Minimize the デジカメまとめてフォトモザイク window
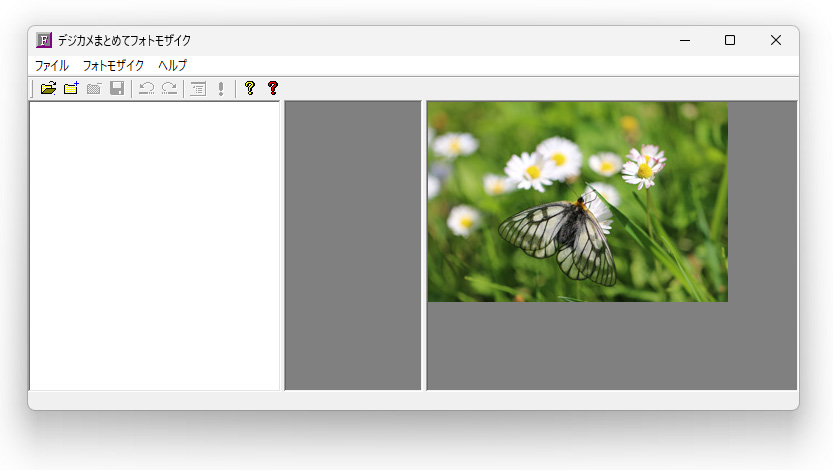This screenshot has width=833, height=470. point(685,40)
